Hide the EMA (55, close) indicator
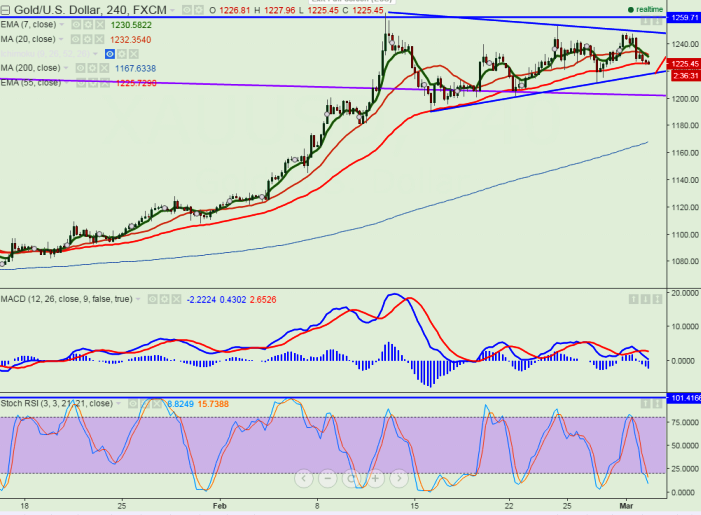Image resolution: width=701 pixels, height=515 pixels. tap(81, 83)
